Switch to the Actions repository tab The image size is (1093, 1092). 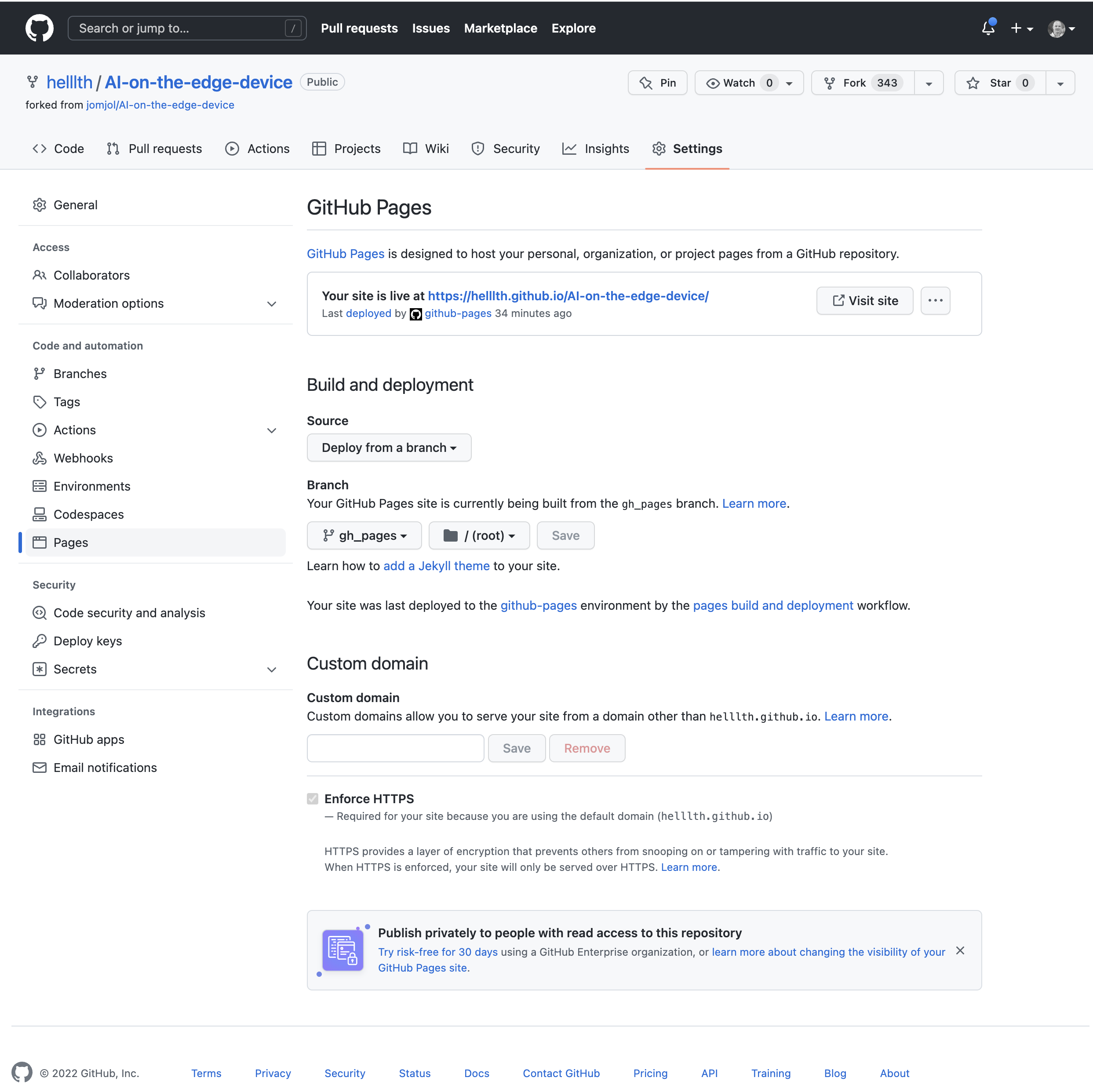click(257, 148)
